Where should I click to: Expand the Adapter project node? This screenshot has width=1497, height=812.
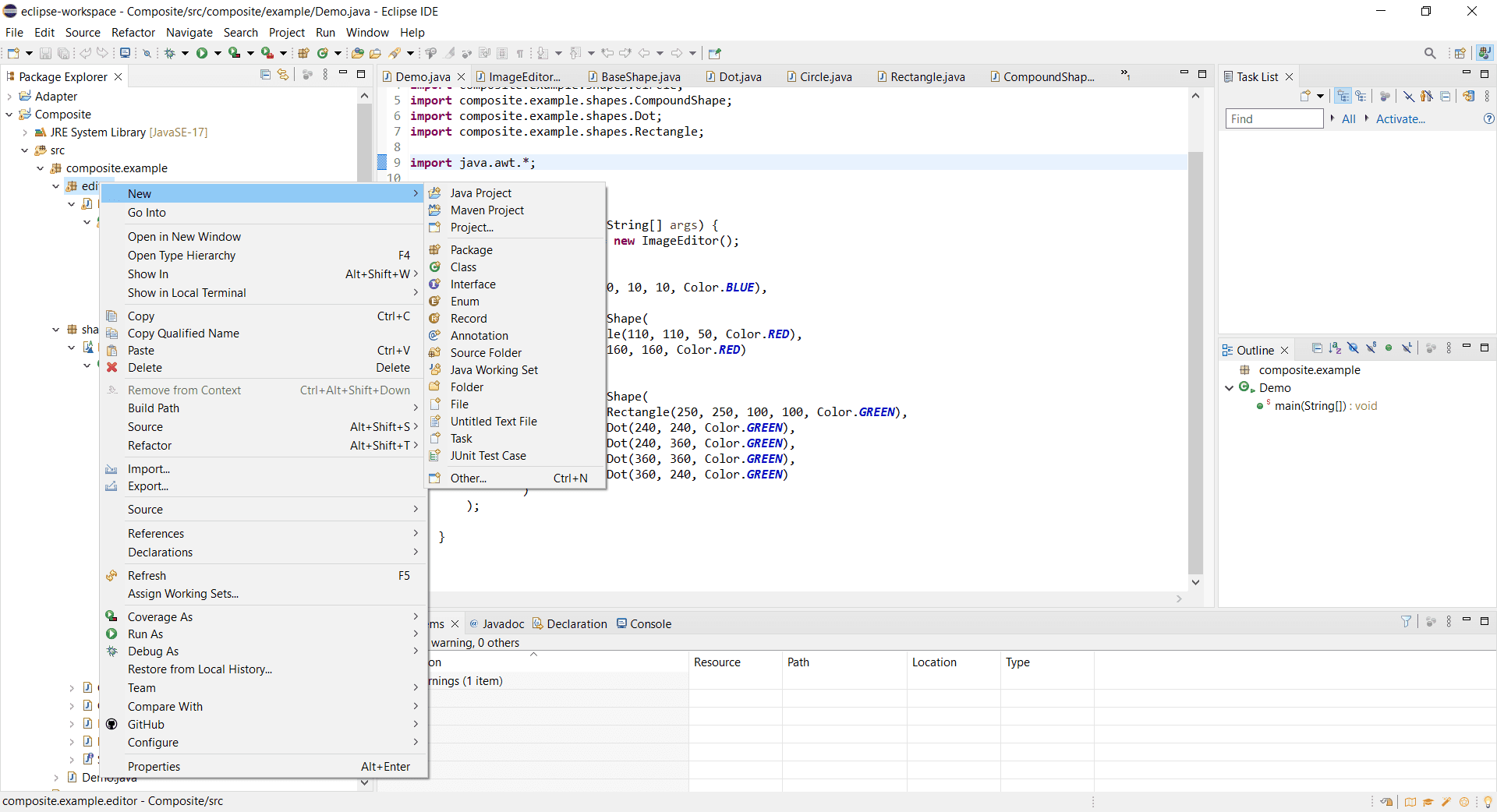(x=9, y=97)
